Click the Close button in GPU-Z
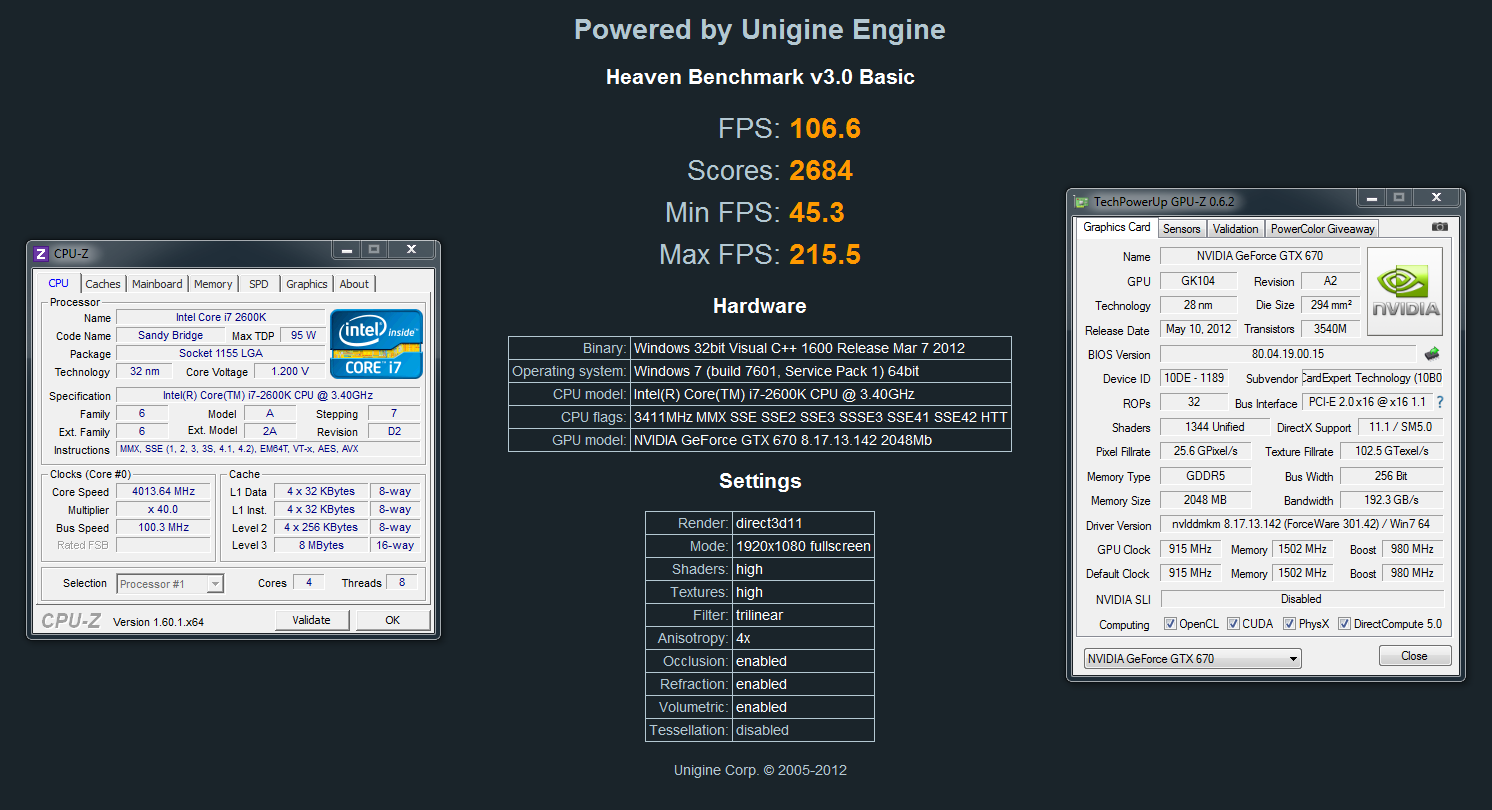Screen dimensions: 1492x810 click(x=1414, y=656)
